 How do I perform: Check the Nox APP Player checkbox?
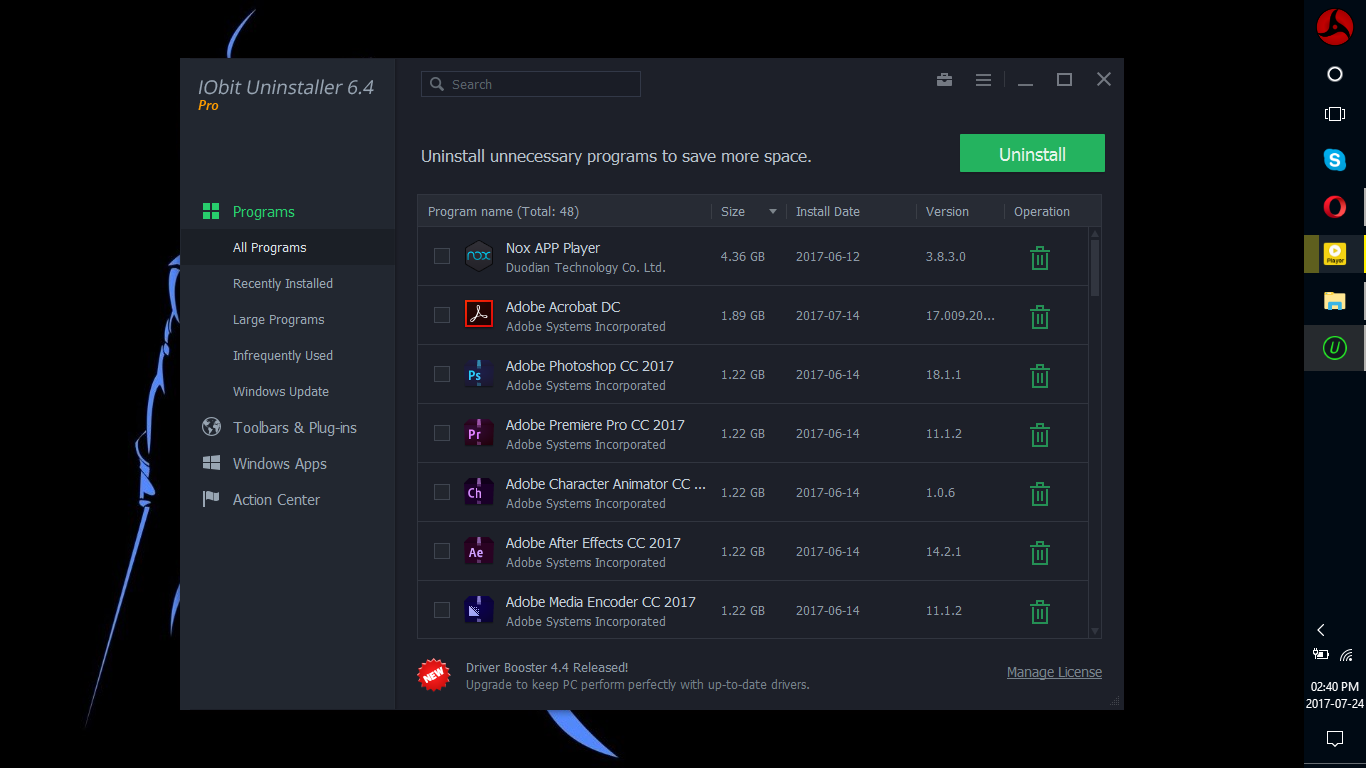441,256
